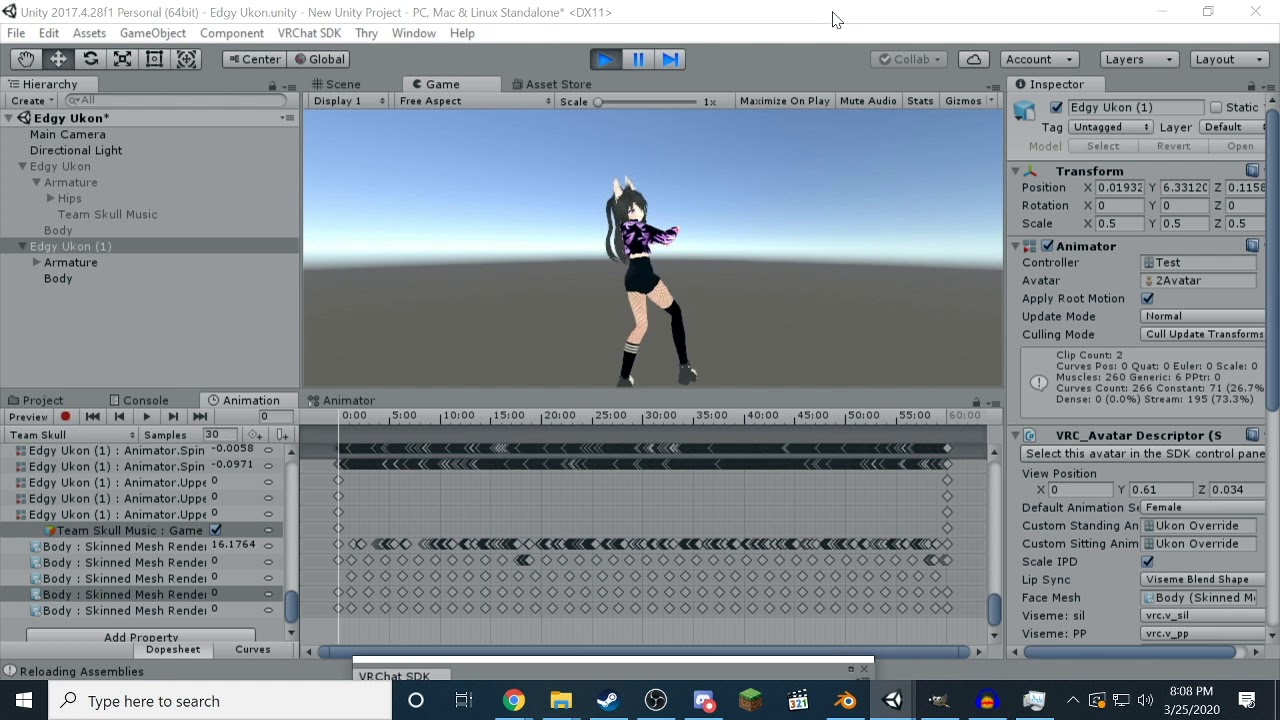Select the Rect transform tool

point(154,59)
